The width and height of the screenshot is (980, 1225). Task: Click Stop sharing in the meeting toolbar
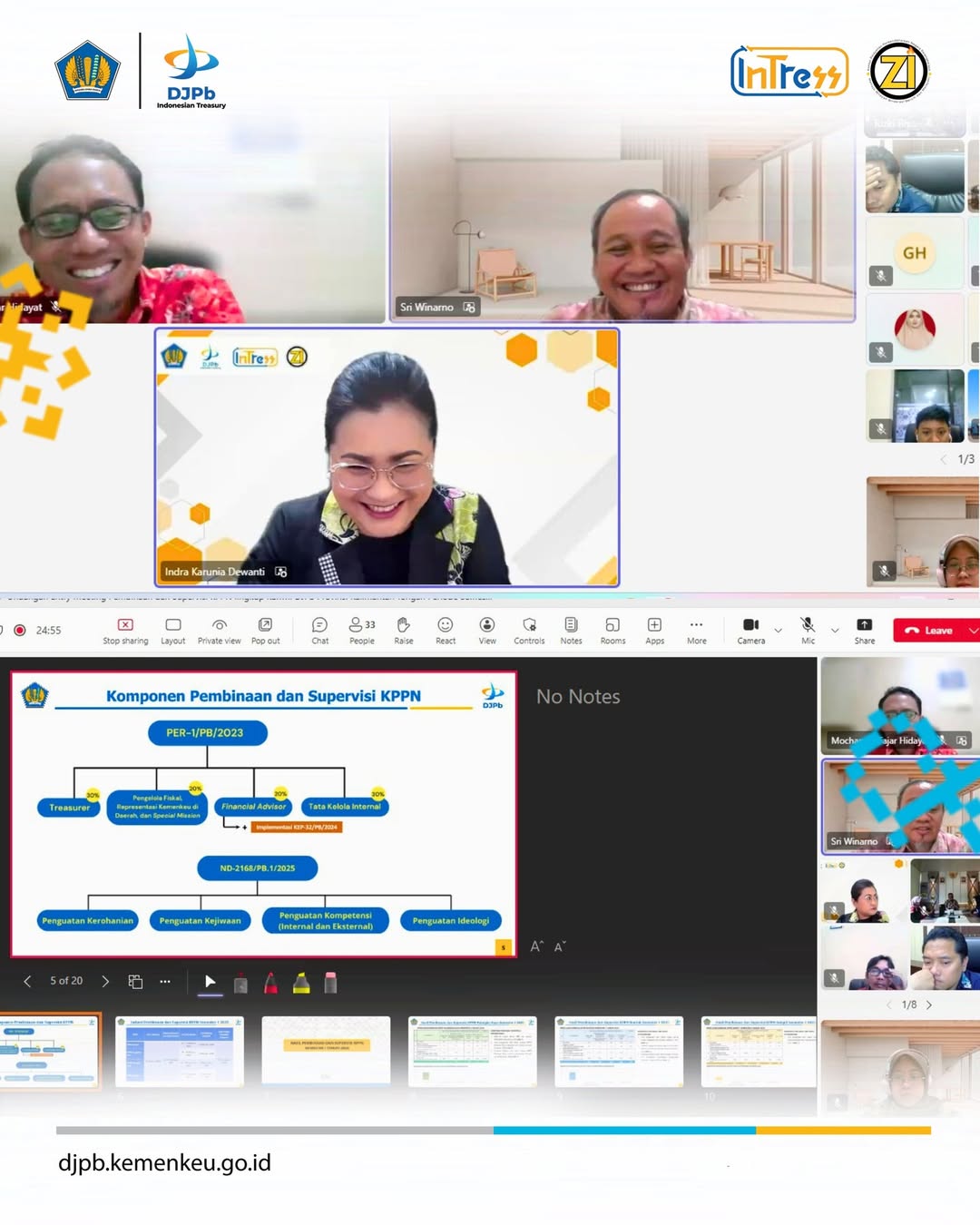coord(125,630)
